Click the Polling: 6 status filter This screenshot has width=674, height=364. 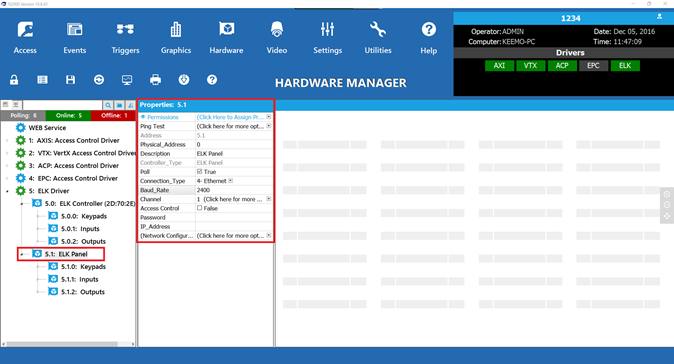tap(23, 115)
